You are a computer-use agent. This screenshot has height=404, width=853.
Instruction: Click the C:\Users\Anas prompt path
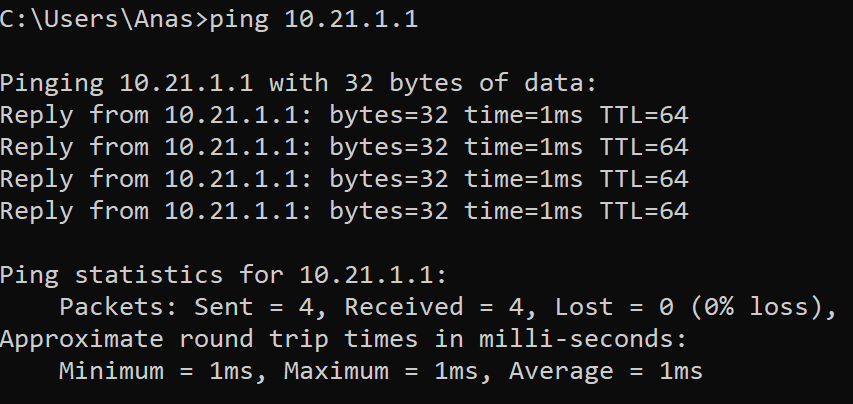[x=100, y=20]
